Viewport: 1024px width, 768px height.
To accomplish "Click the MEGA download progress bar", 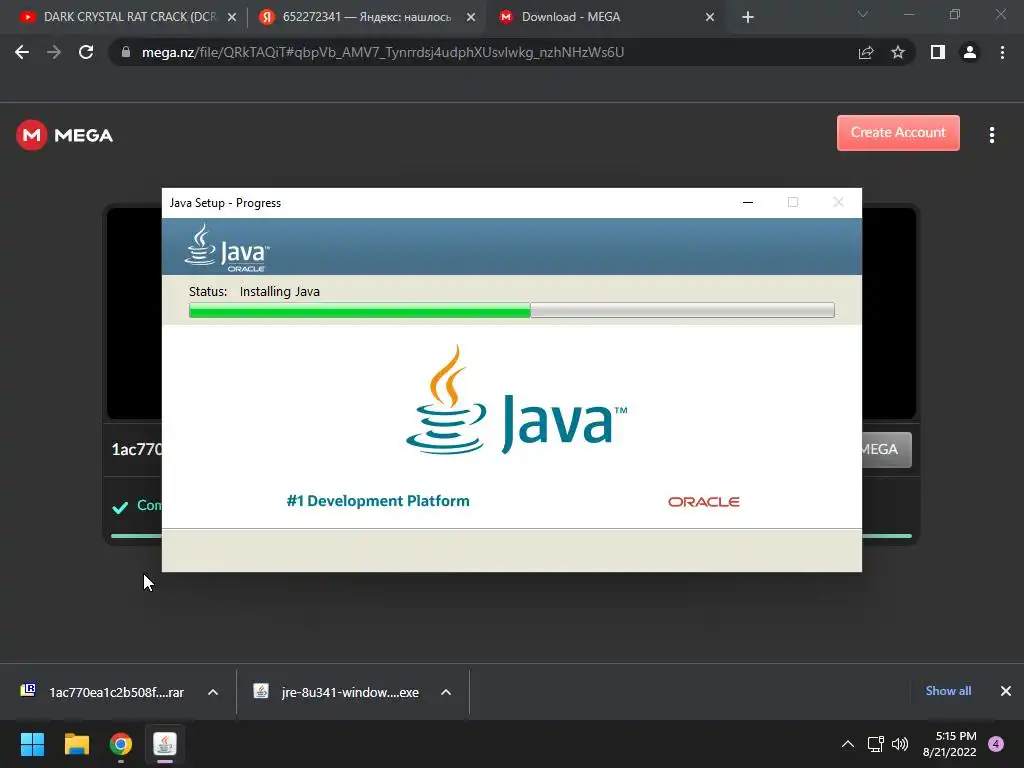I will pyautogui.click(x=136, y=536).
